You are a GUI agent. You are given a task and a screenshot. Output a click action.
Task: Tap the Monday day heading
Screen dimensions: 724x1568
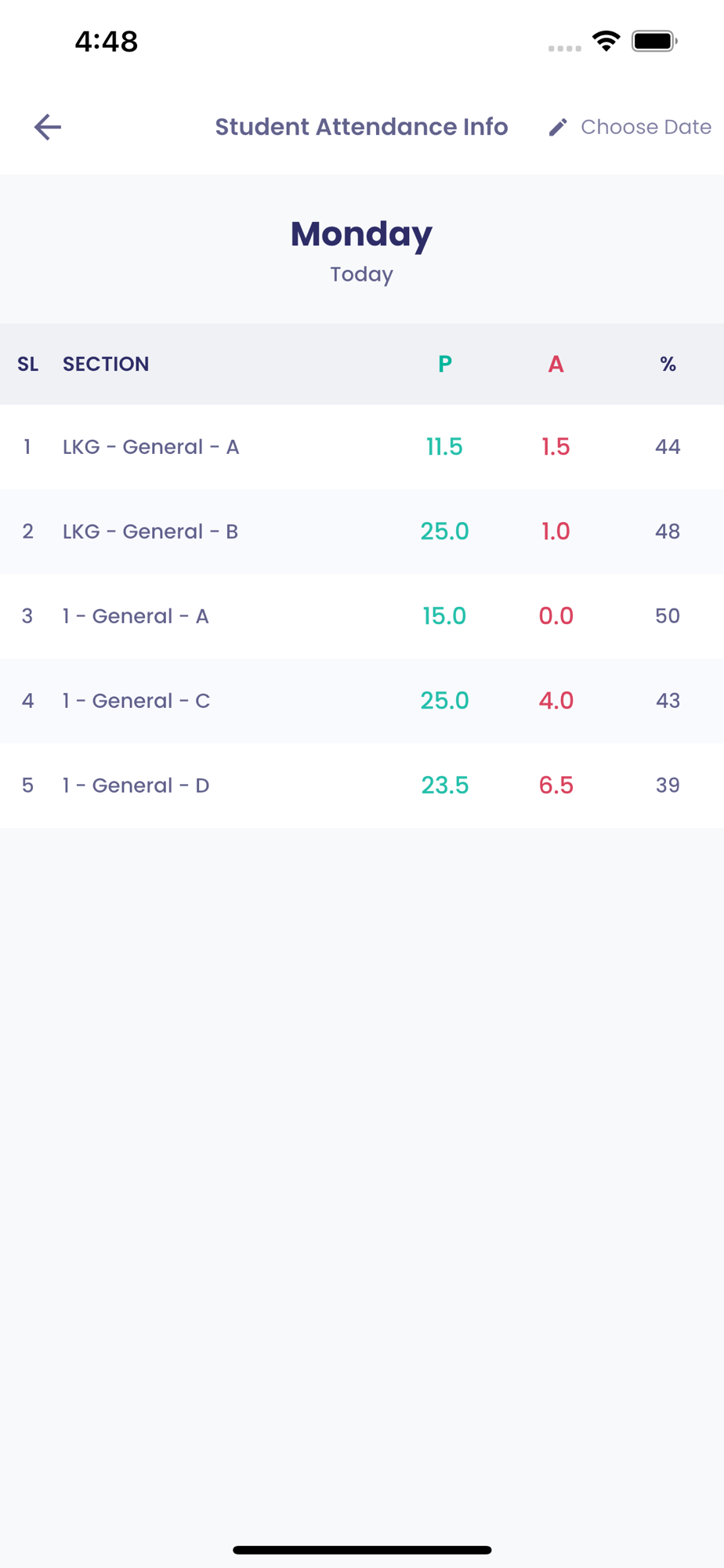pos(361,234)
